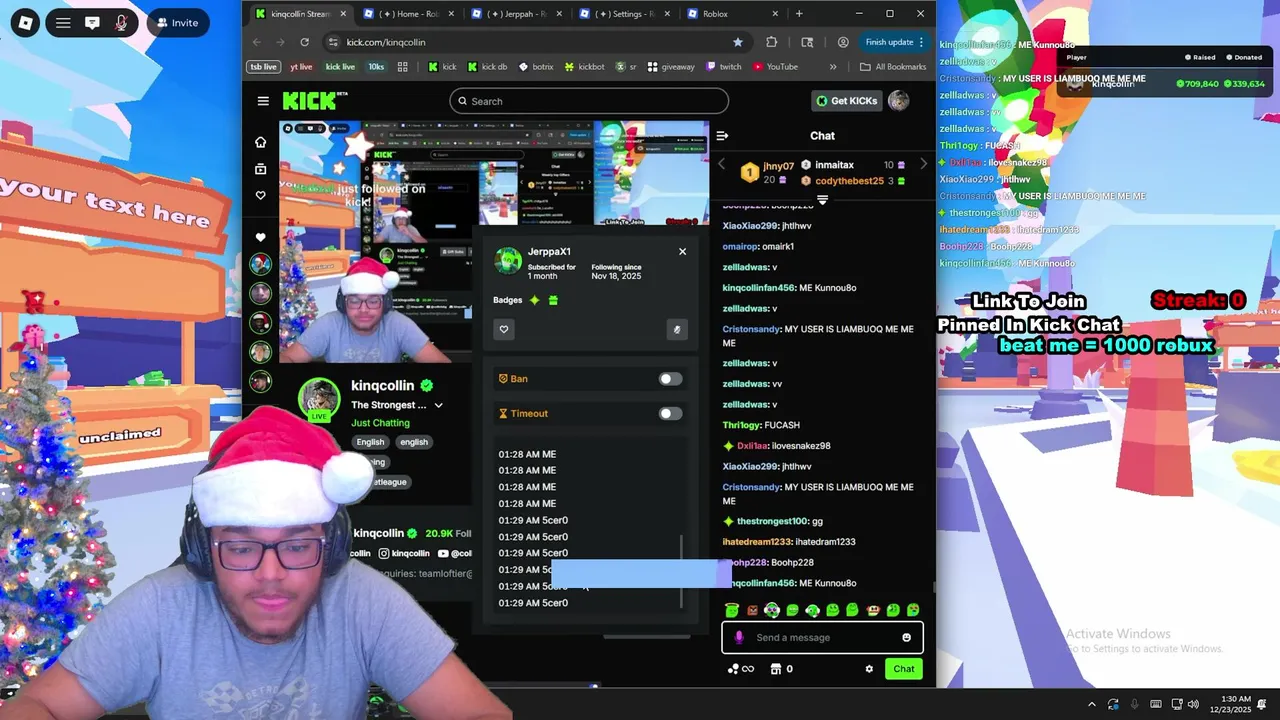Open chat settings gear icon
Screen dimensions: 1280x720
click(x=869, y=669)
